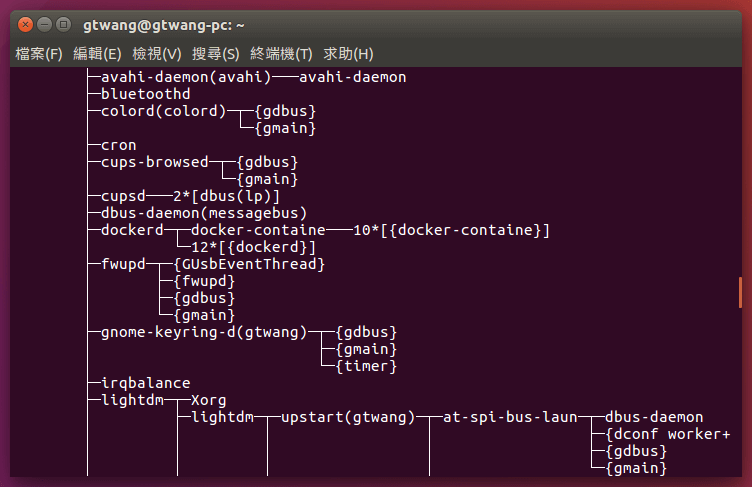The height and width of the screenshot is (487, 752).
Task: Maximize the terminal window
Action: click(x=64, y=22)
